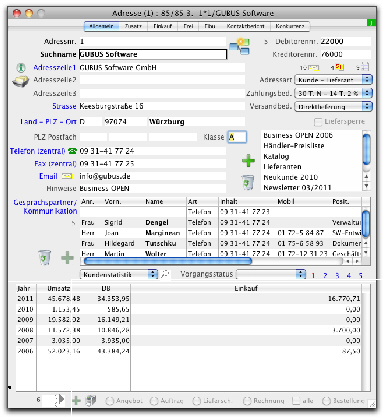The image size is (388, 420).
Task: Select the Rechnung radio button
Action: coord(247,401)
